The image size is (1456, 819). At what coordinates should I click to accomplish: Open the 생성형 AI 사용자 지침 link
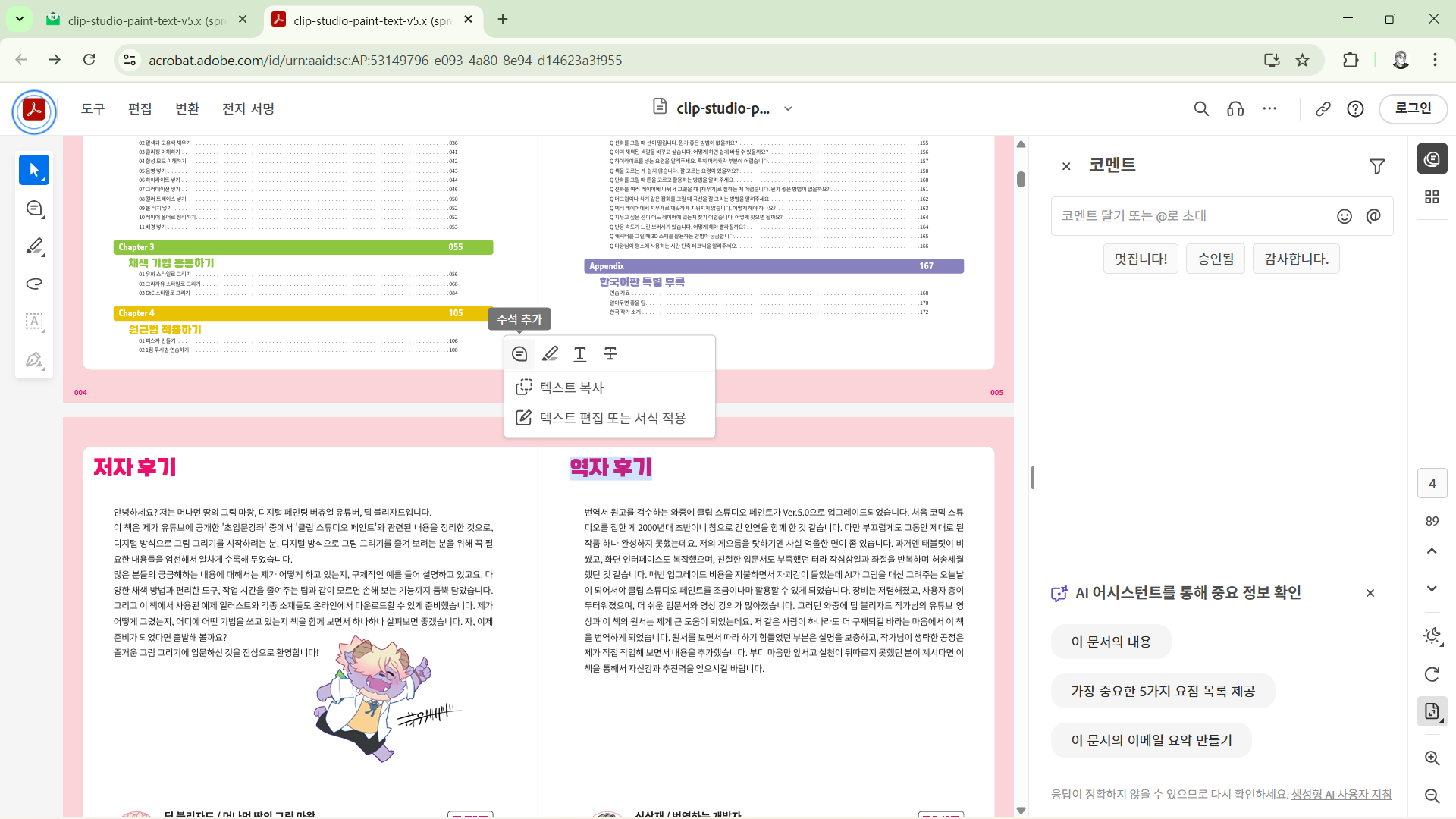(1341, 794)
